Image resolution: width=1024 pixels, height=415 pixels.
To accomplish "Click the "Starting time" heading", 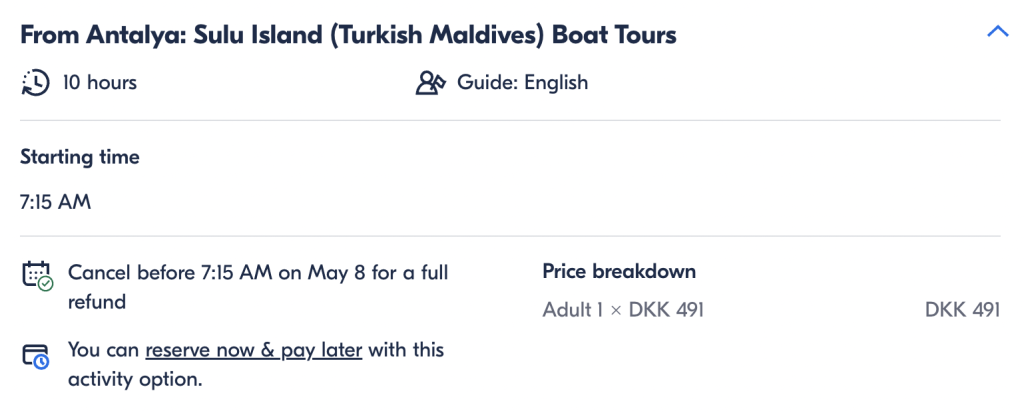I will [80, 158].
